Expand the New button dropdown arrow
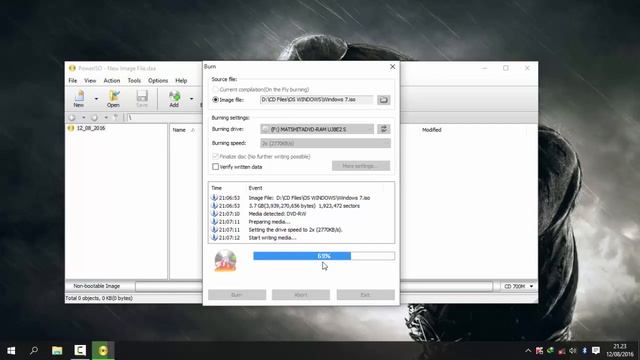This screenshot has height=360, width=640. tap(96, 99)
